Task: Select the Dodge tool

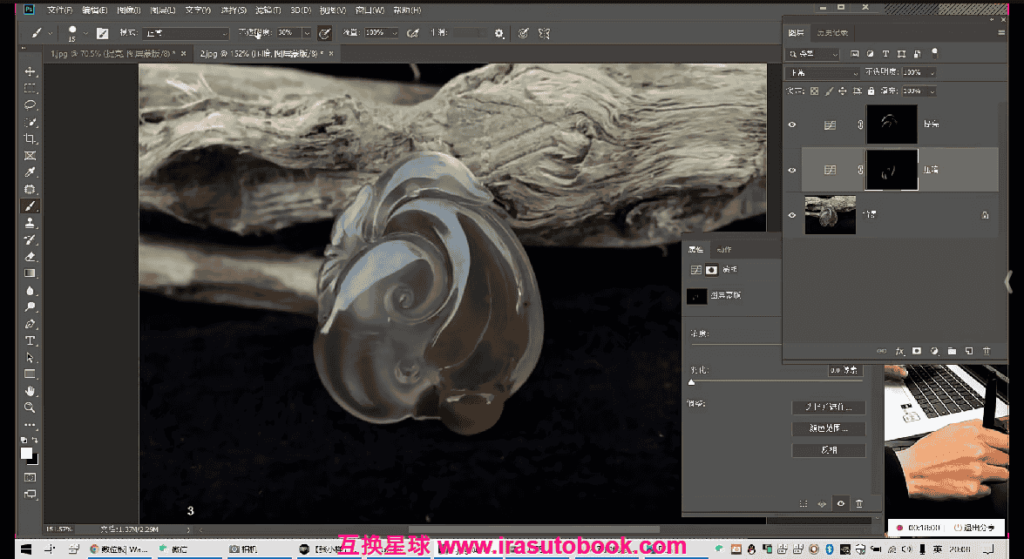Action: tap(29, 307)
